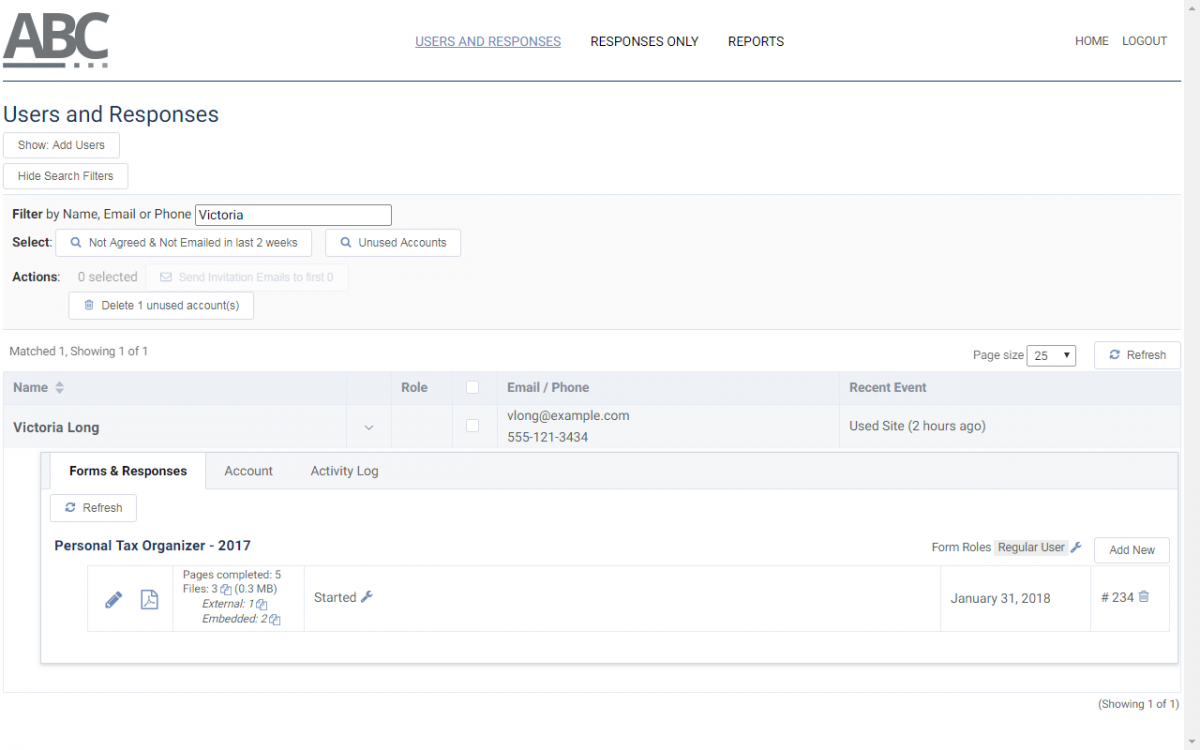Click into the Filter by Name text field

coord(293,215)
